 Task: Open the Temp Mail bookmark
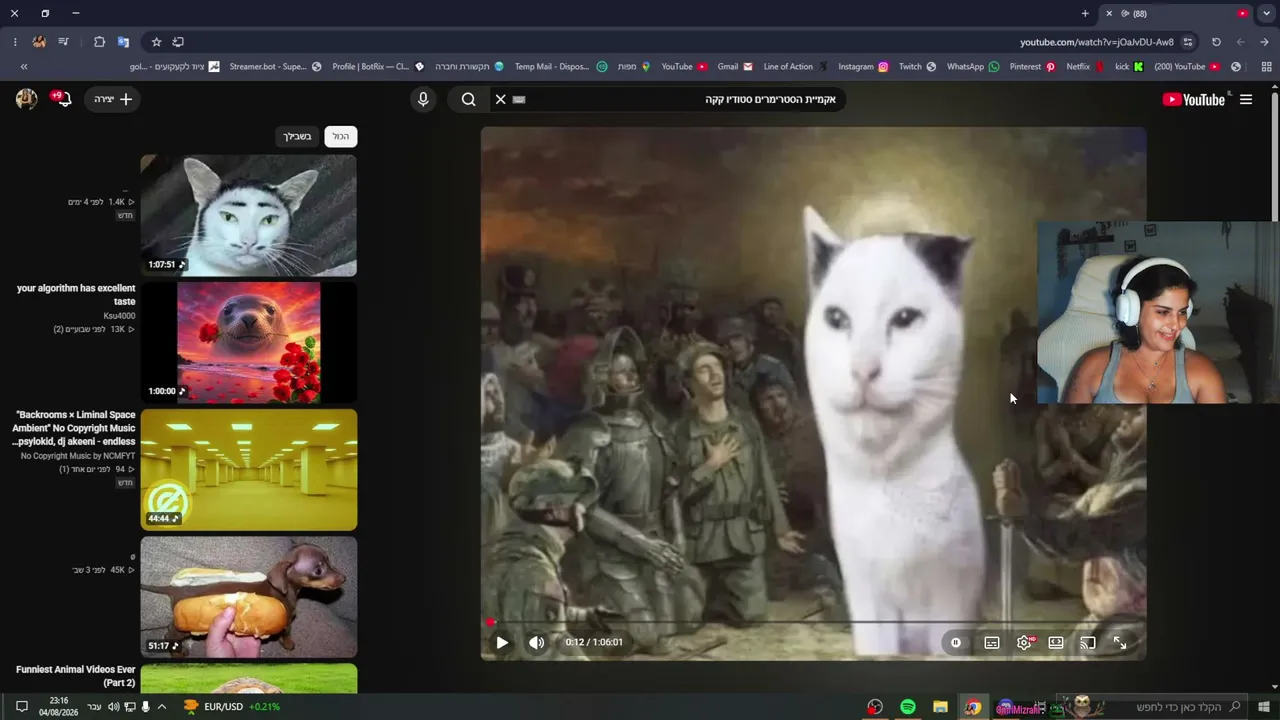[561, 67]
